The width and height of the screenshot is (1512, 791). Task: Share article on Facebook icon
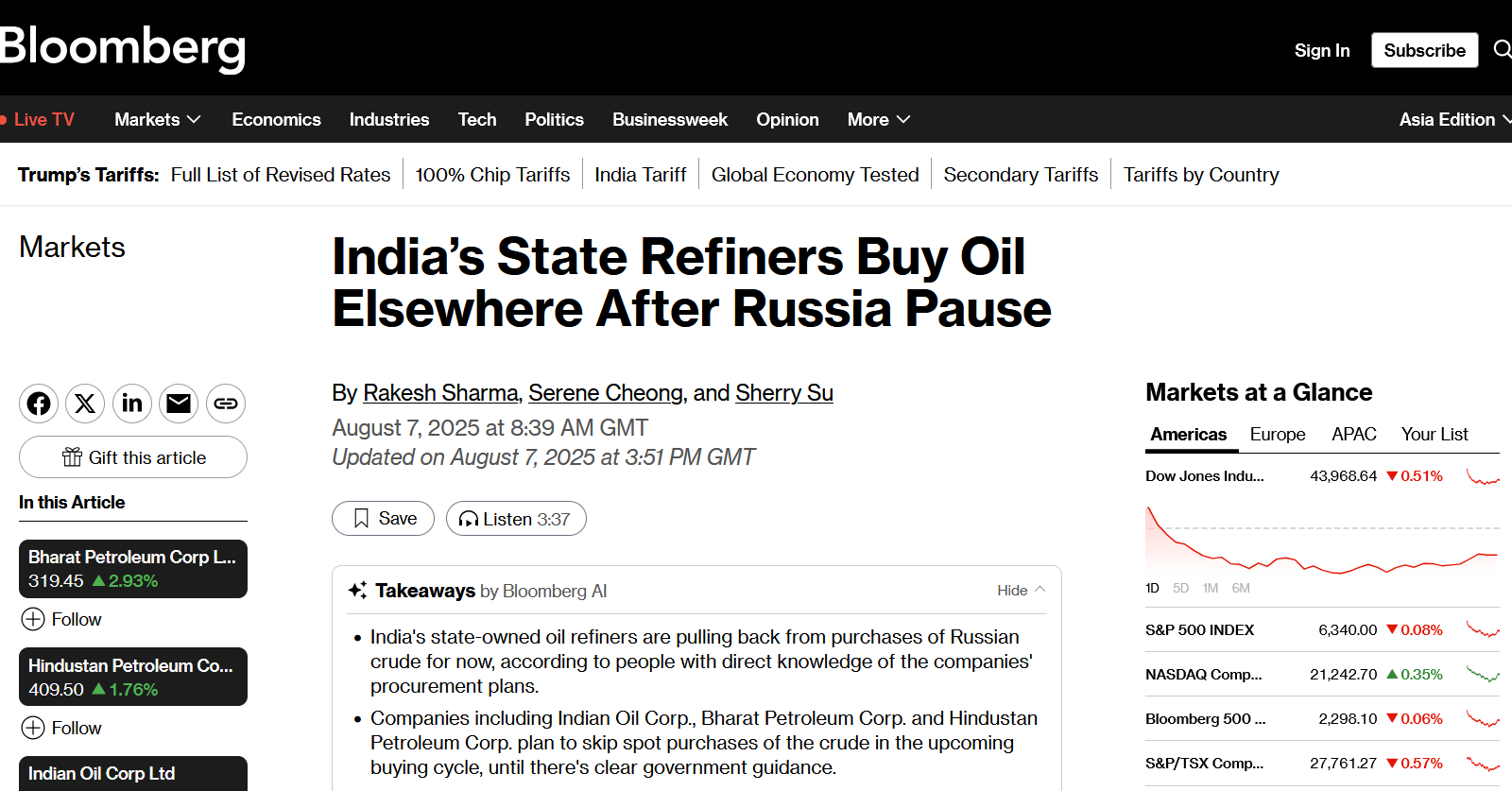pyautogui.click(x=39, y=404)
